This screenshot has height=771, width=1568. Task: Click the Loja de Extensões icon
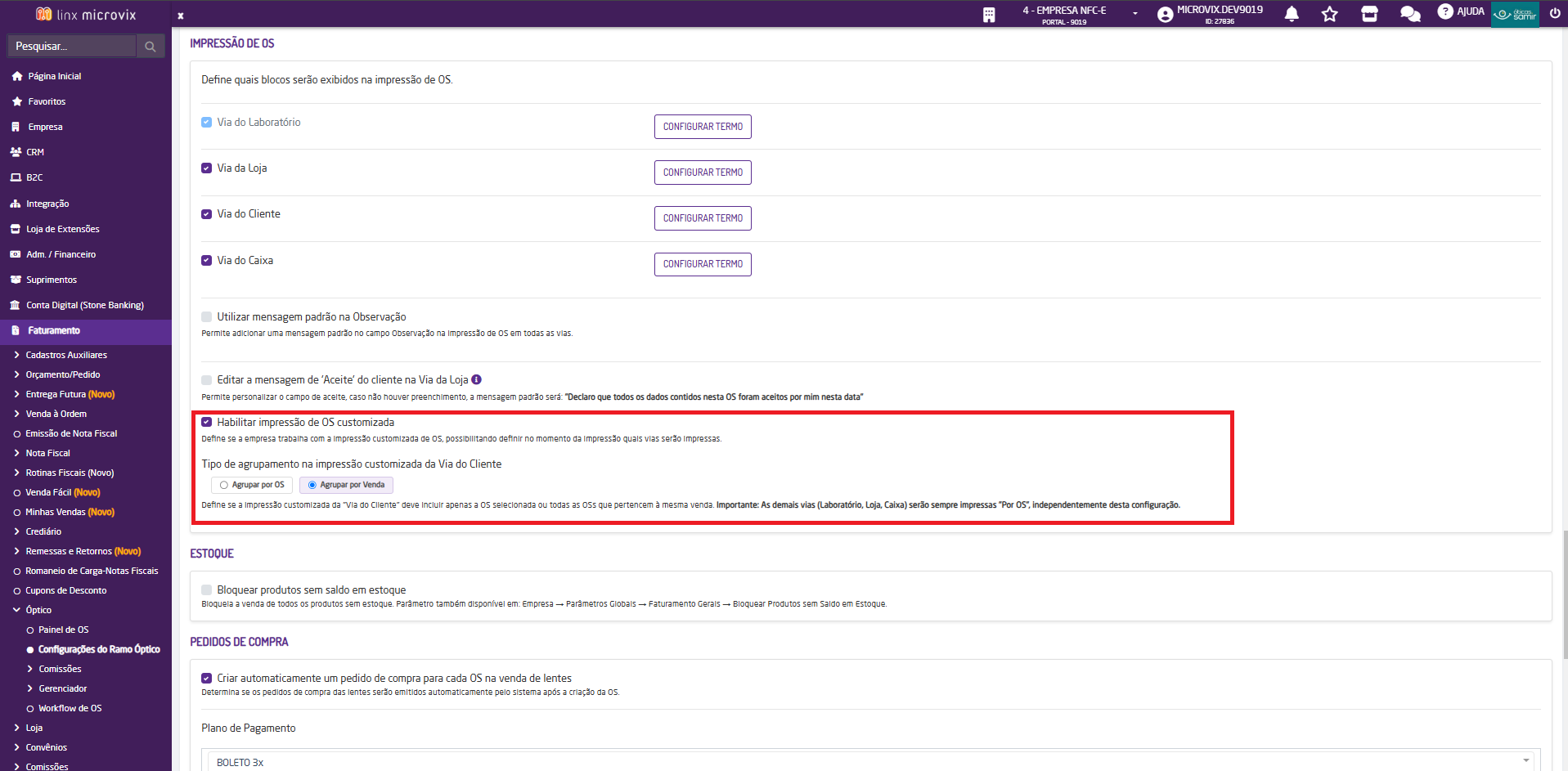pos(16,229)
